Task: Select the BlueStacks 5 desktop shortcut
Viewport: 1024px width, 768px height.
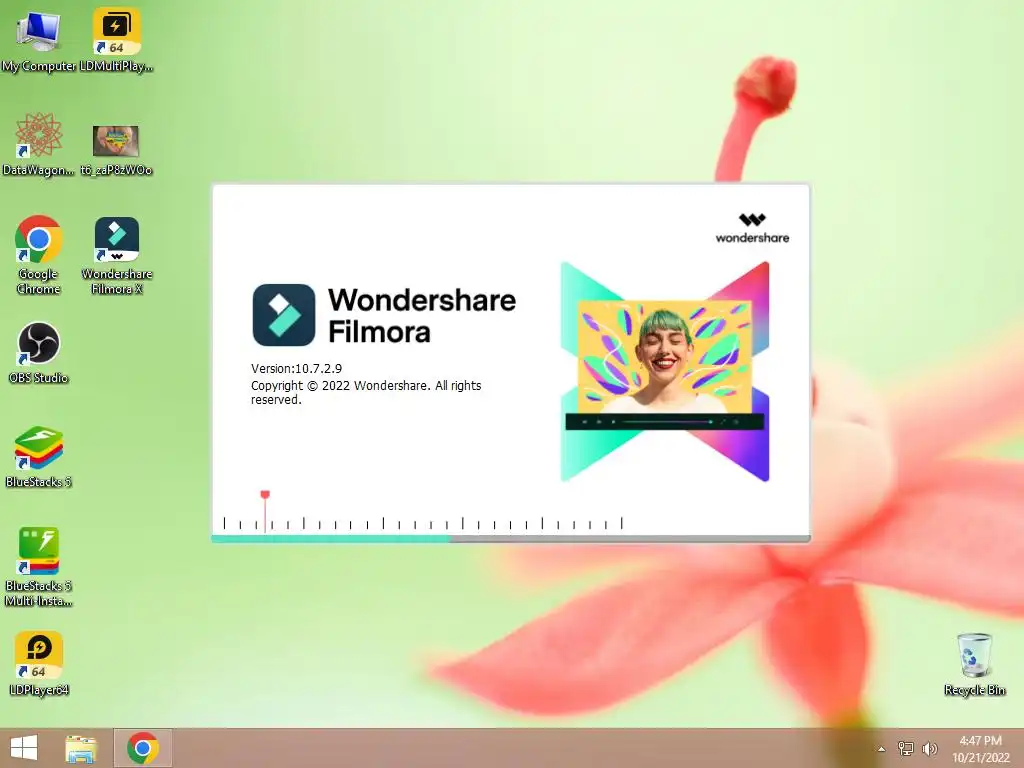Action: click(x=39, y=457)
